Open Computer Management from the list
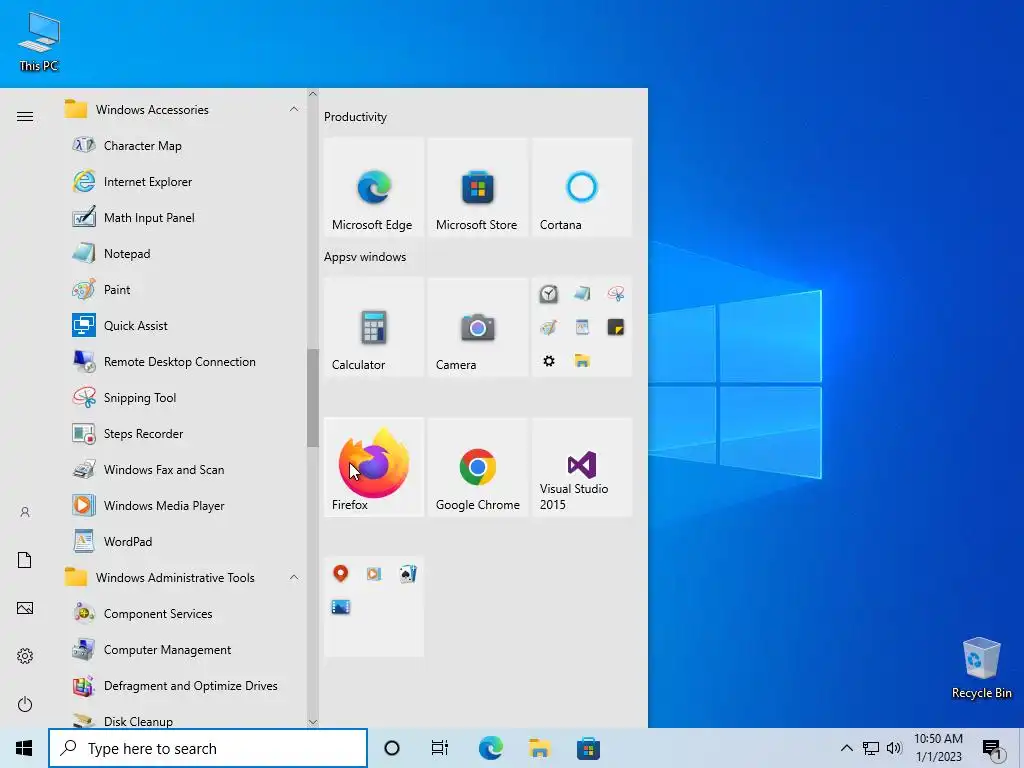Viewport: 1024px width, 768px height. [180, 650]
